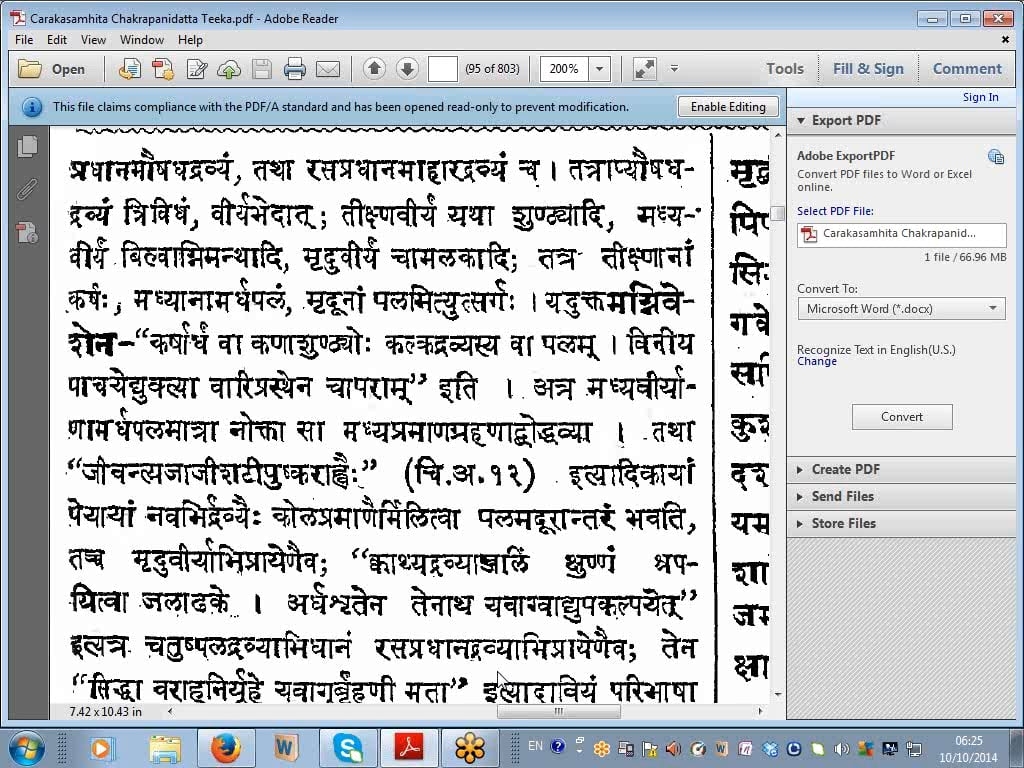Switch to the Fill & Sign tab

[868, 69]
